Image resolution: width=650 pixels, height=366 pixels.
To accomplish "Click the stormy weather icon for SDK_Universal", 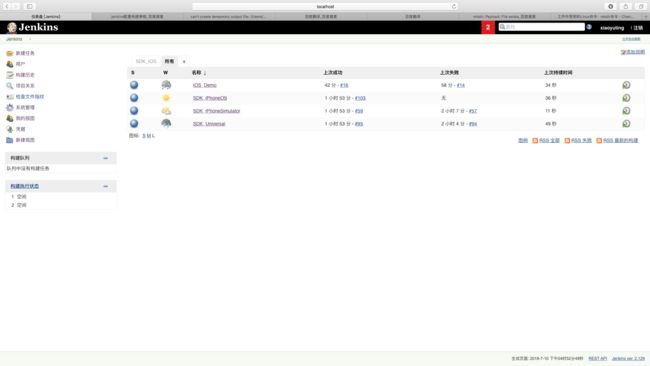I will click(x=166, y=124).
